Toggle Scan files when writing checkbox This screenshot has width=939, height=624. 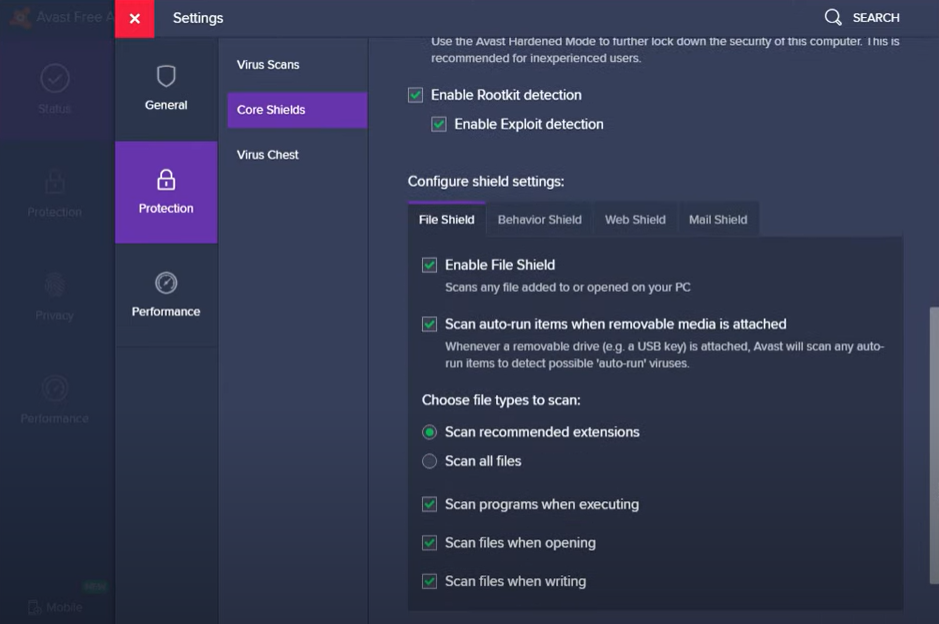[x=429, y=581]
